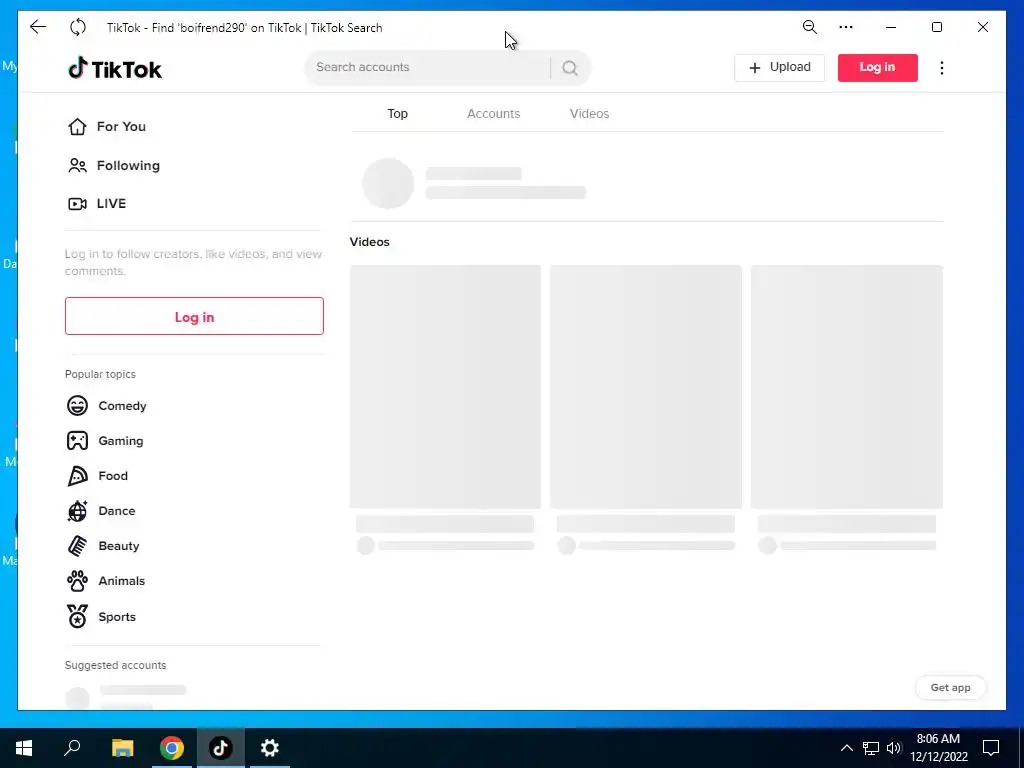
Task: Click the Suggested accounts heading
Action: tap(116, 665)
